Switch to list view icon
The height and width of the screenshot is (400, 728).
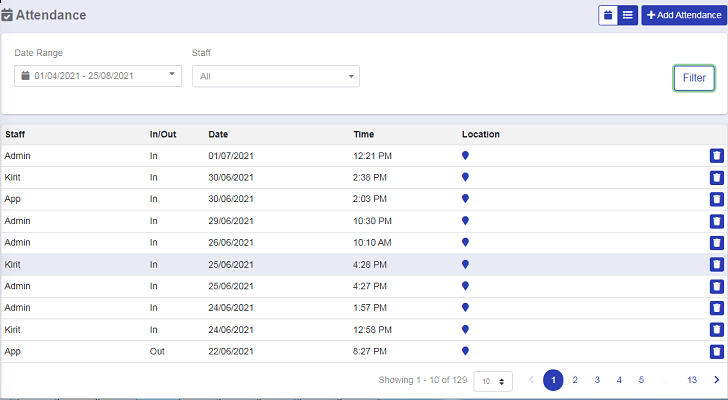click(627, 15)
